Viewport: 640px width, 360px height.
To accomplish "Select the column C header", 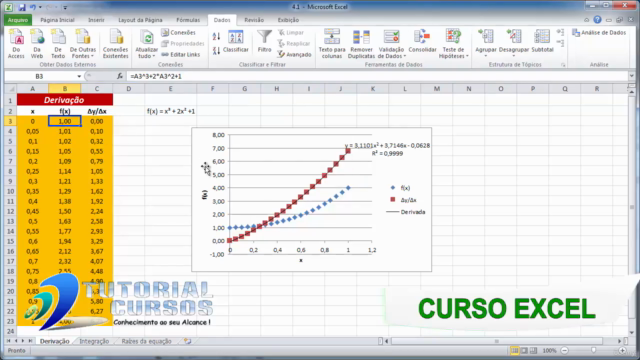I will click(x=97, y=89).
